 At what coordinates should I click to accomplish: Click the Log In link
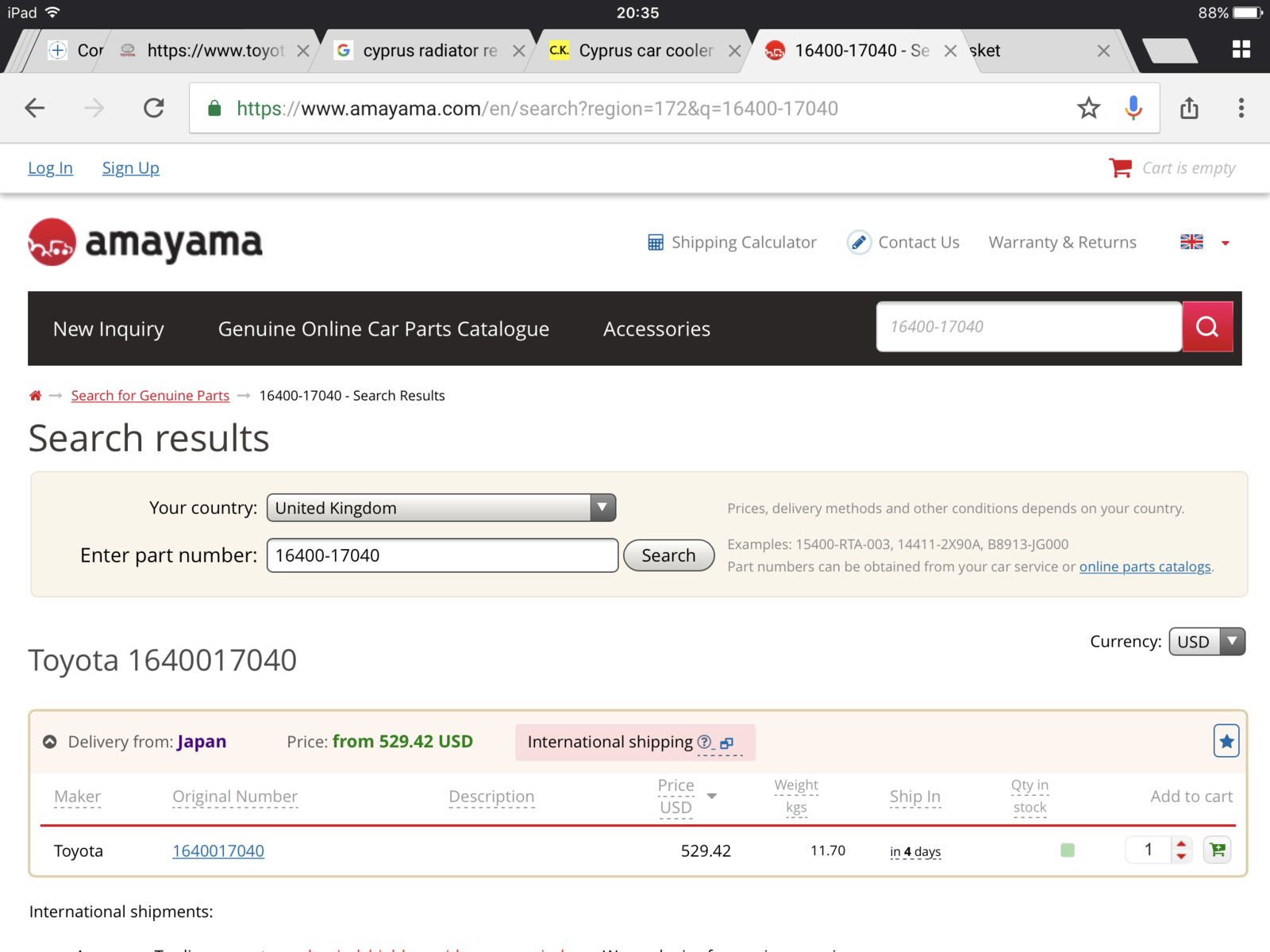pyautogui.click(x=50, y=168)
